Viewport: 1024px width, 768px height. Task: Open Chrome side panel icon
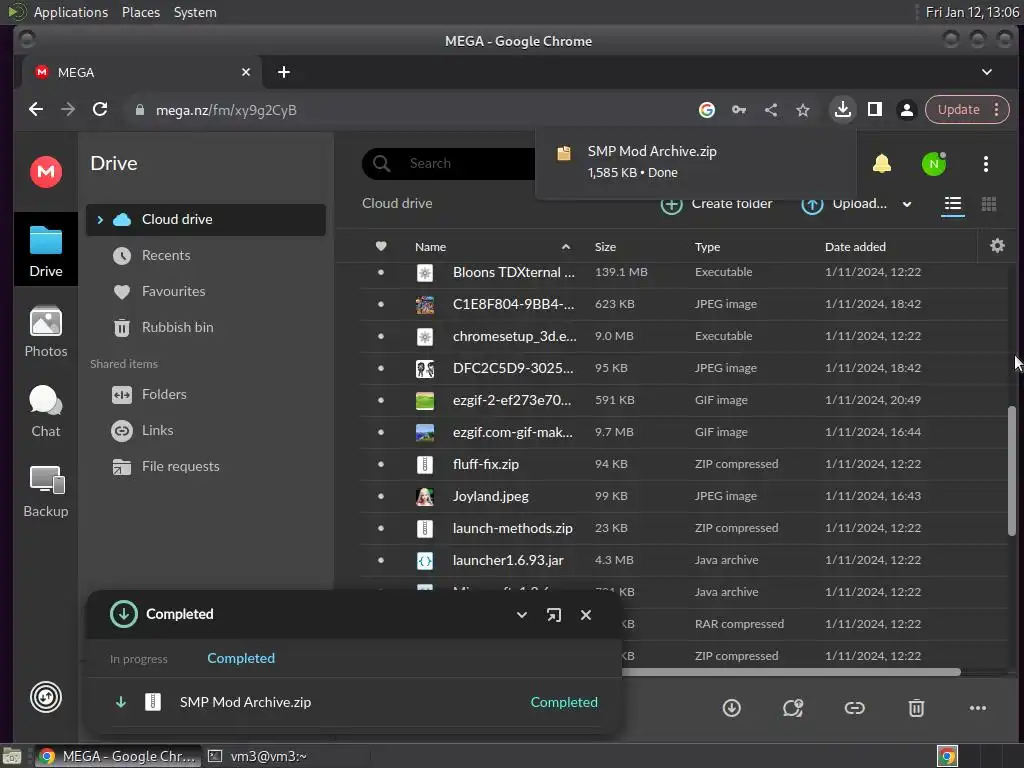point(874,110)
